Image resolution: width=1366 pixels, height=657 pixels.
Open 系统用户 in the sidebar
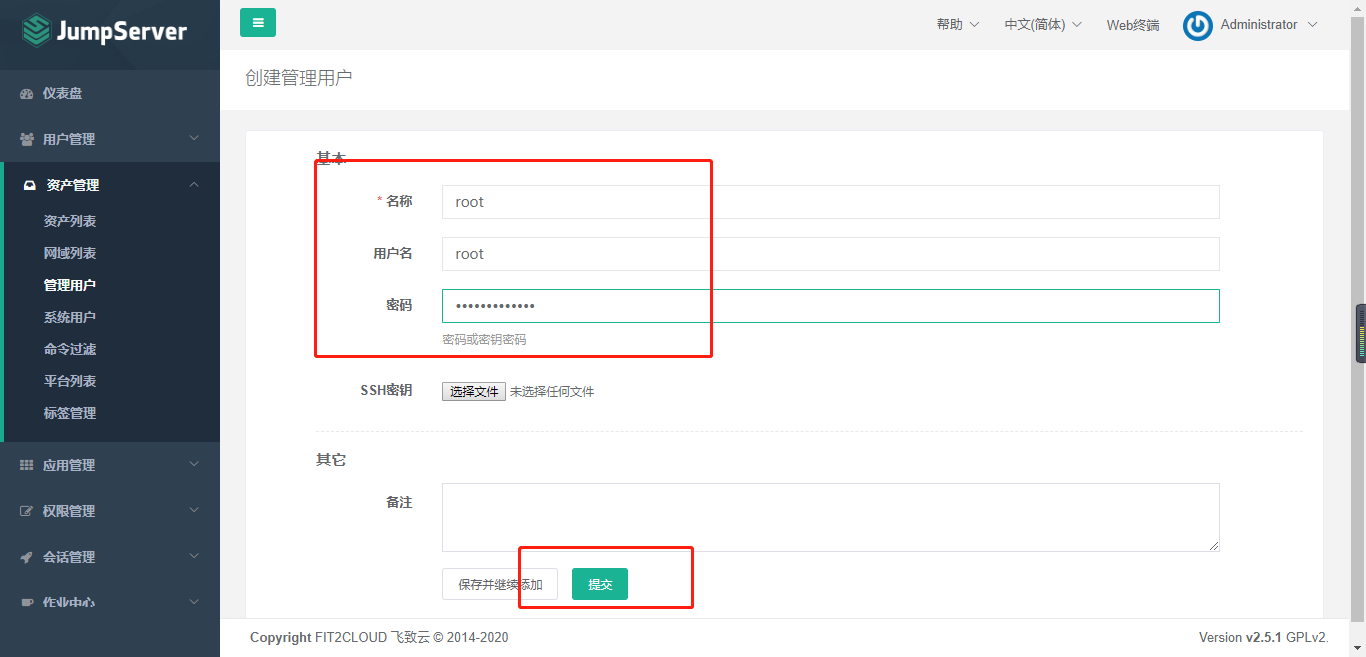pyautogui.click(x=70, y=317)
